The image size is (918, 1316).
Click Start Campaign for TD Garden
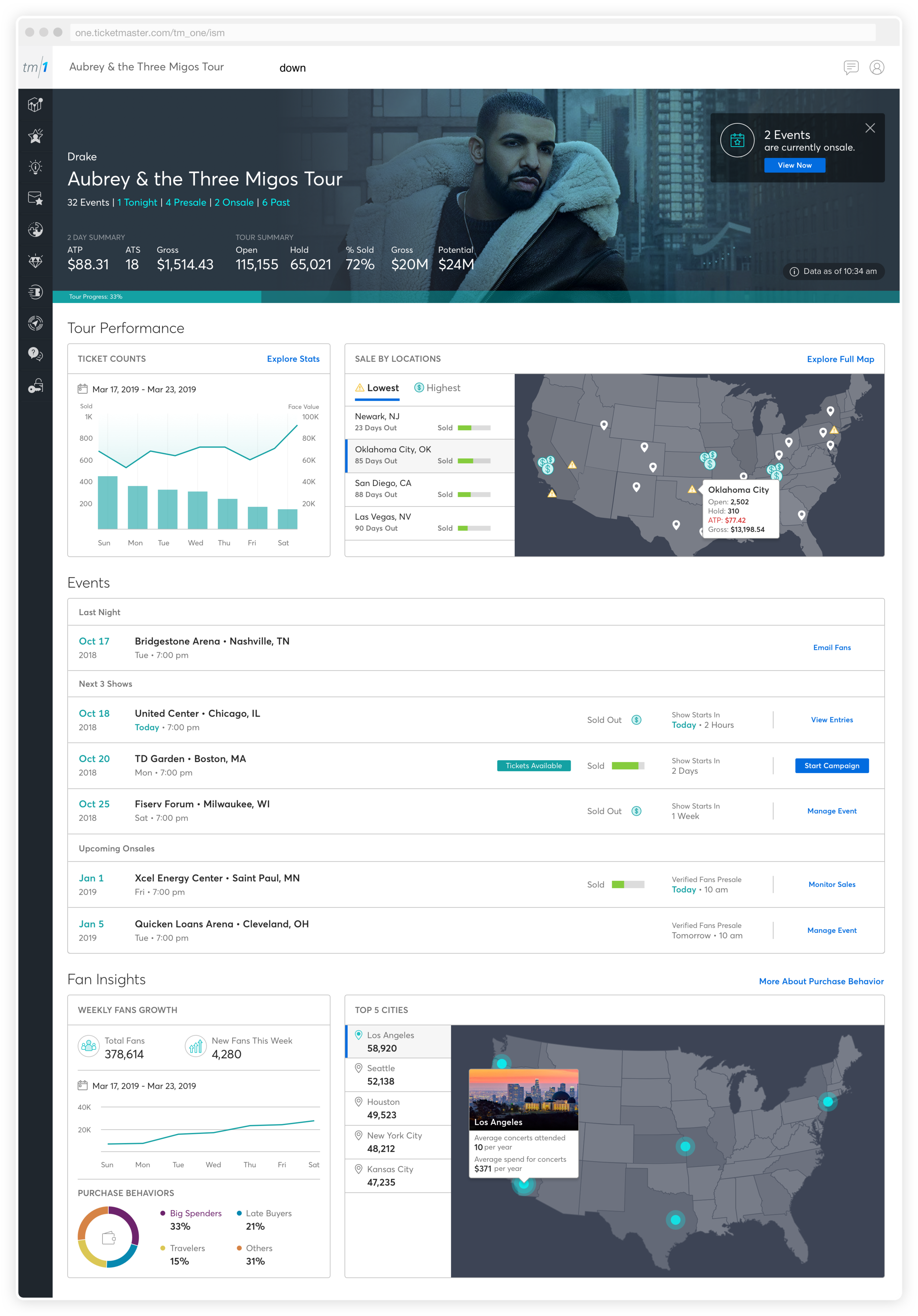pos(831,766)
